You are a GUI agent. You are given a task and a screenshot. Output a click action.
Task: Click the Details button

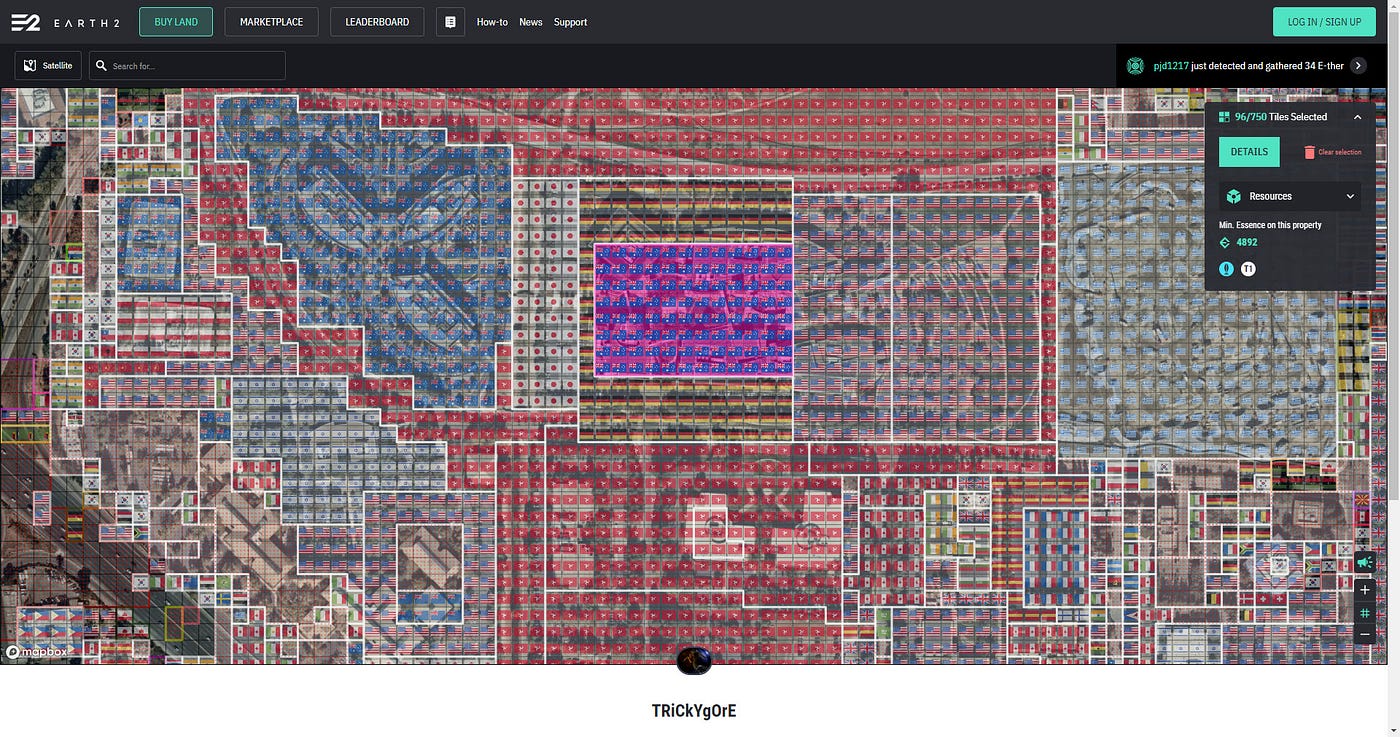1249,152
